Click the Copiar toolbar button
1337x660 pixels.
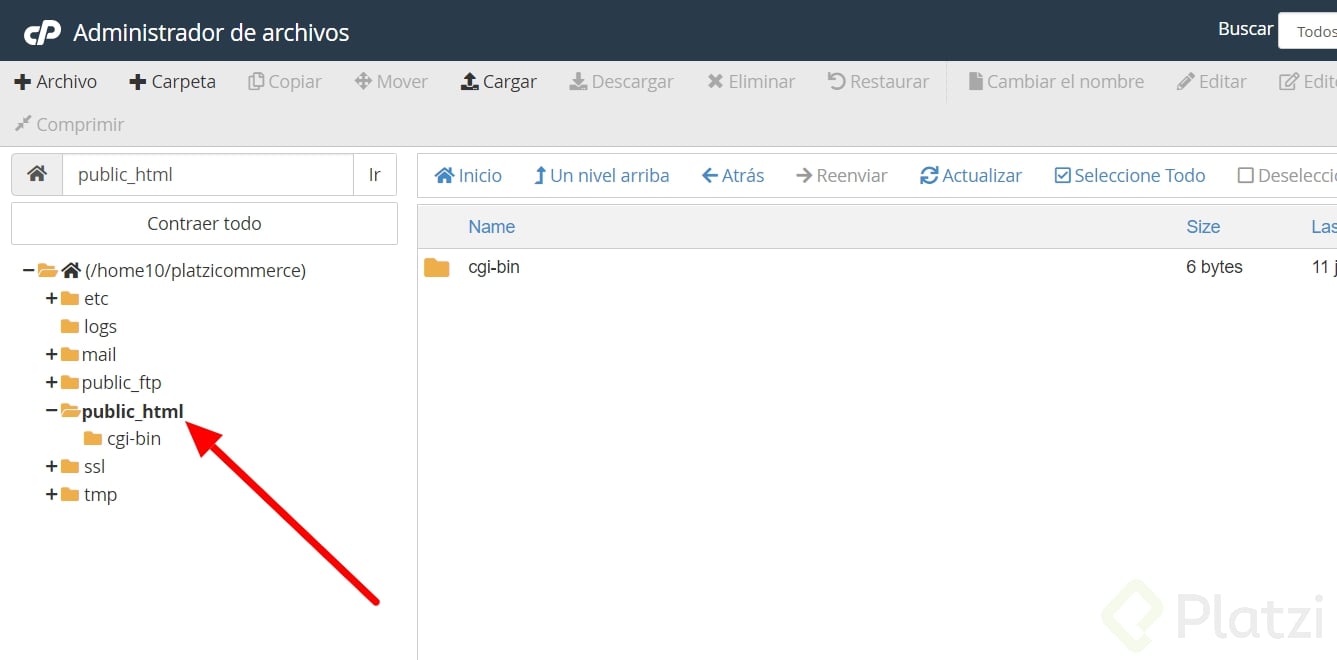285,82
